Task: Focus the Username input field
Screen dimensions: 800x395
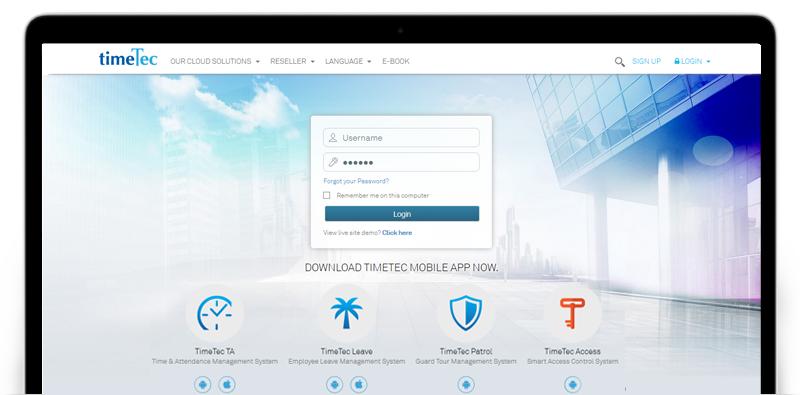Action: pos(402,138)
